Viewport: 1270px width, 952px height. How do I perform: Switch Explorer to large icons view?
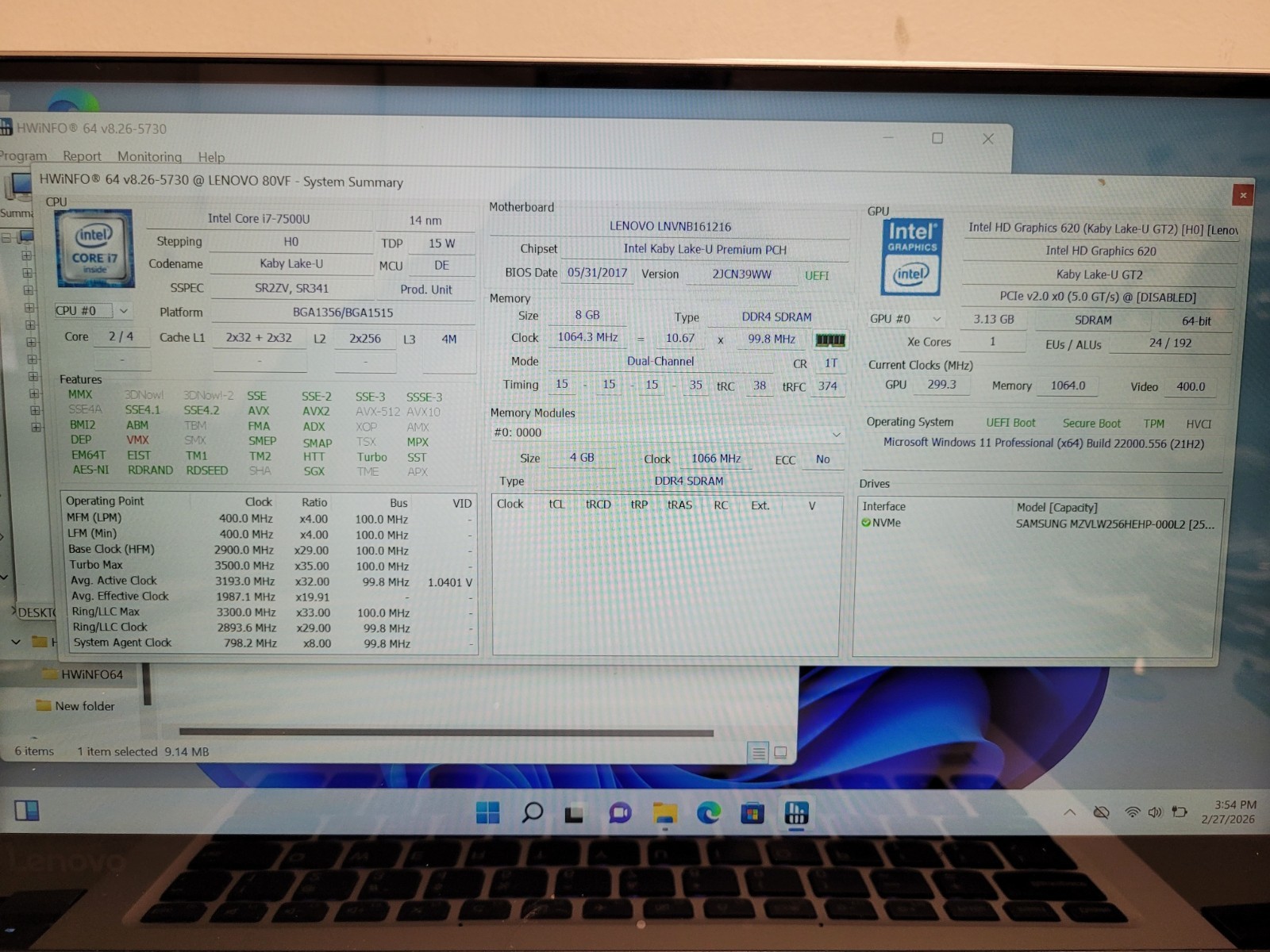780,753
